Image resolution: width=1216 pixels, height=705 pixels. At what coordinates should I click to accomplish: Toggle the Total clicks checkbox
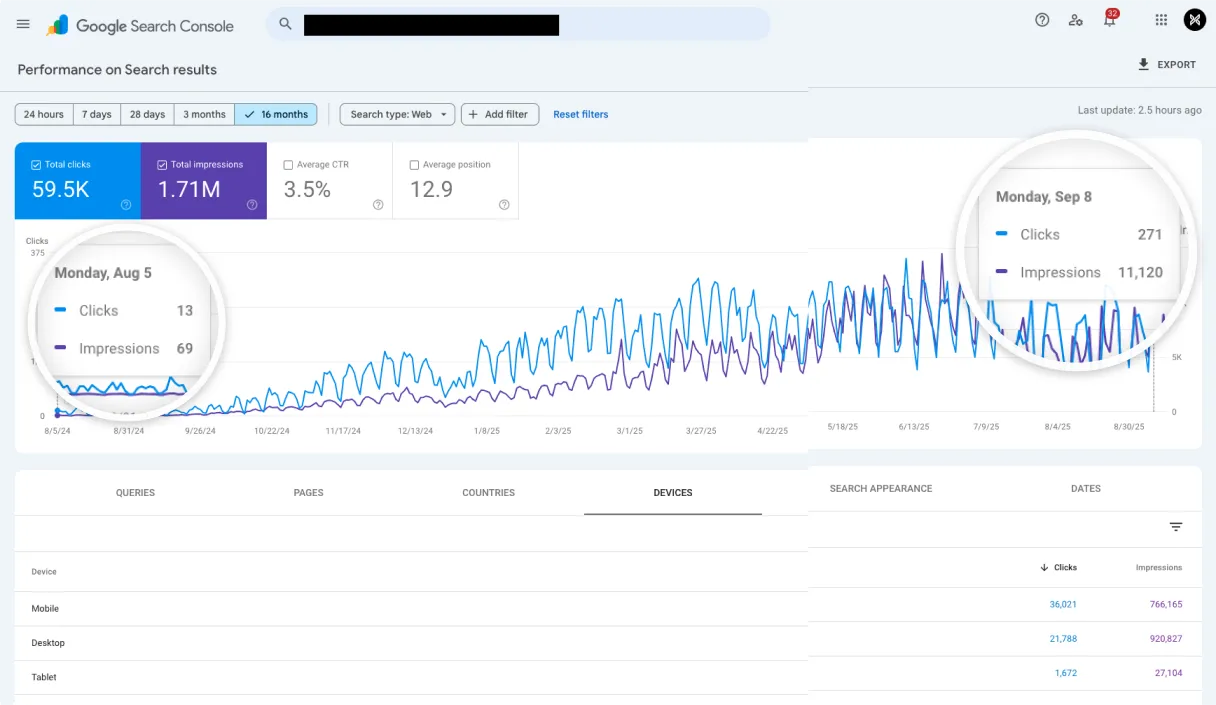tap(36, 165)
